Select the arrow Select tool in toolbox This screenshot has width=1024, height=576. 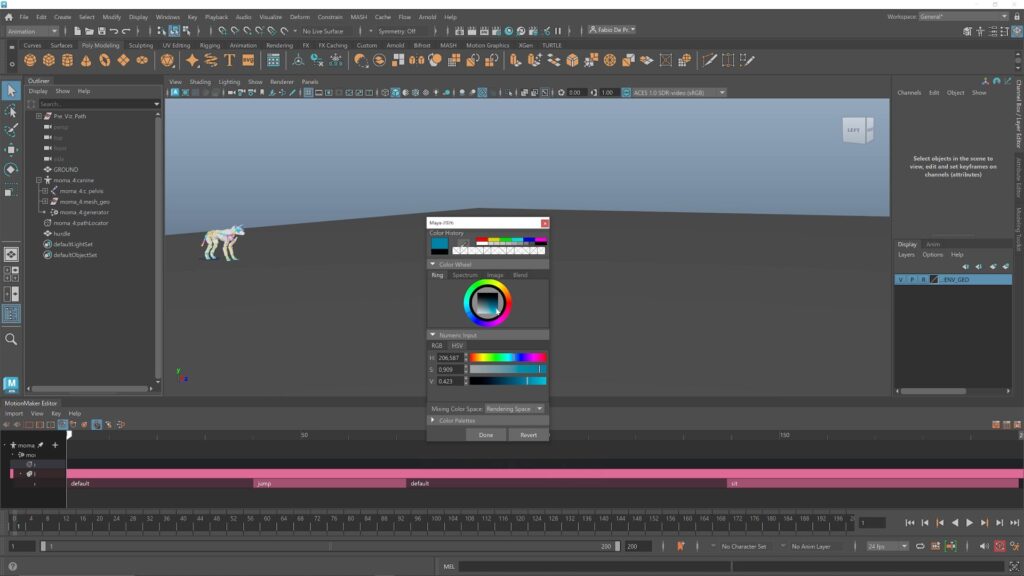[x=11, y=91]
